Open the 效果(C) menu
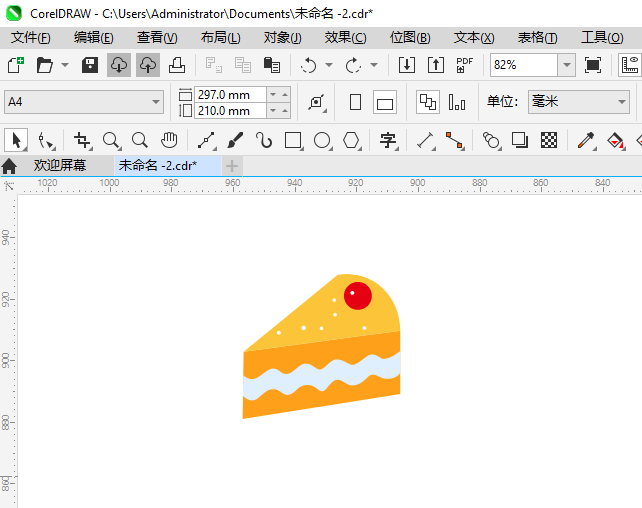The width and height of the screenshot is (642, 508). [346, 38]
